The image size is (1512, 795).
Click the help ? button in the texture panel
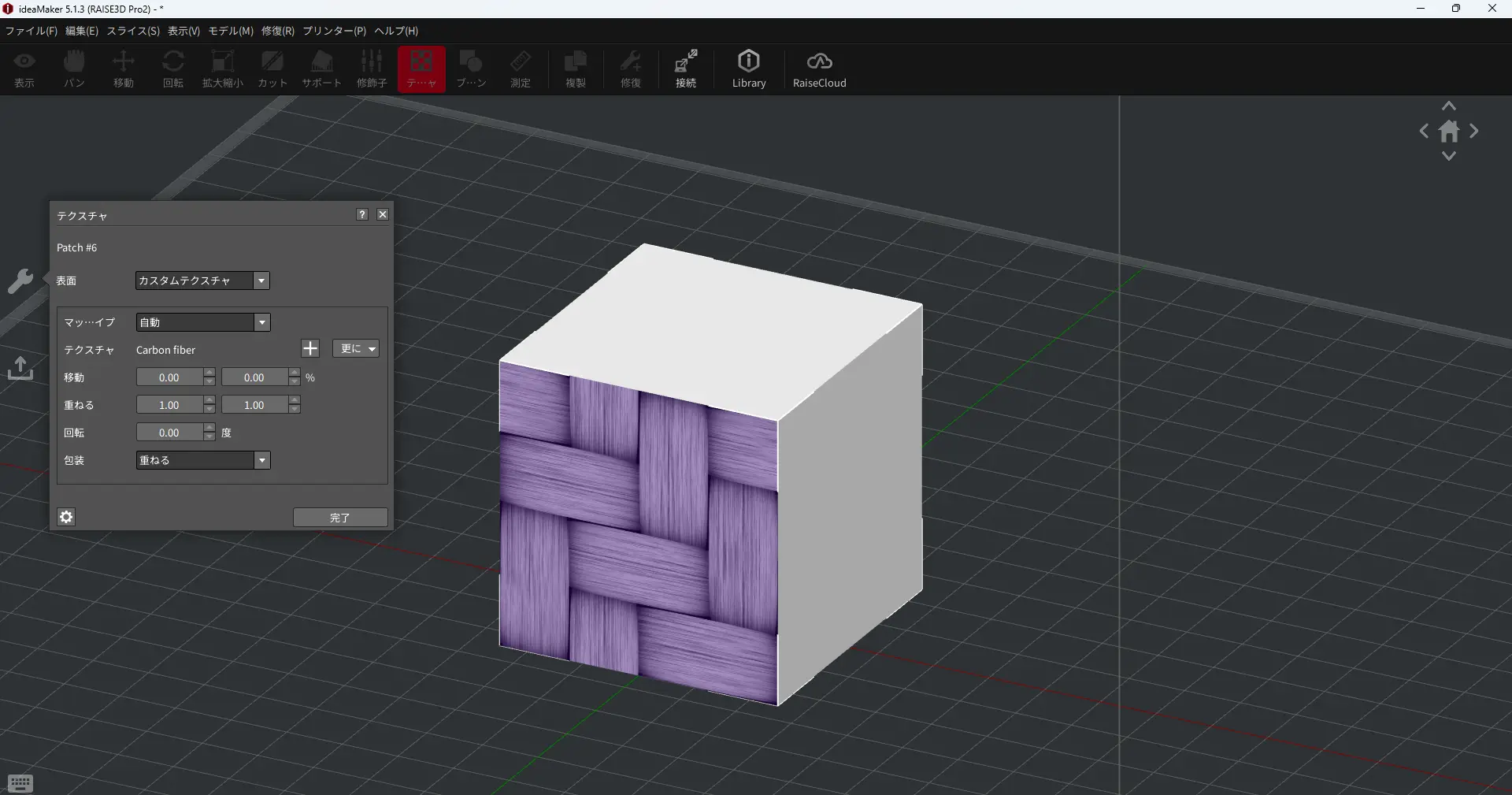(362, 214)
